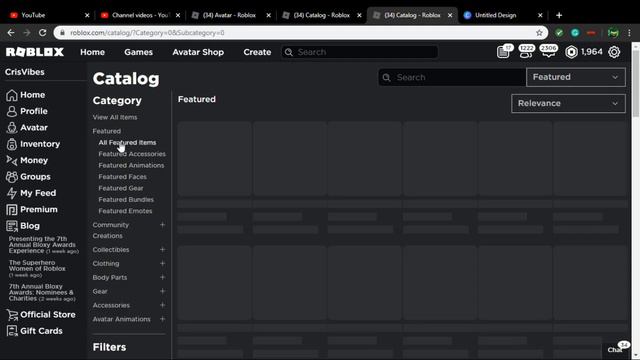Image resolution: width=640 pixels, height=360 pixels.
Task: Open the notifications icon in the header
Action: click(504, 52)
